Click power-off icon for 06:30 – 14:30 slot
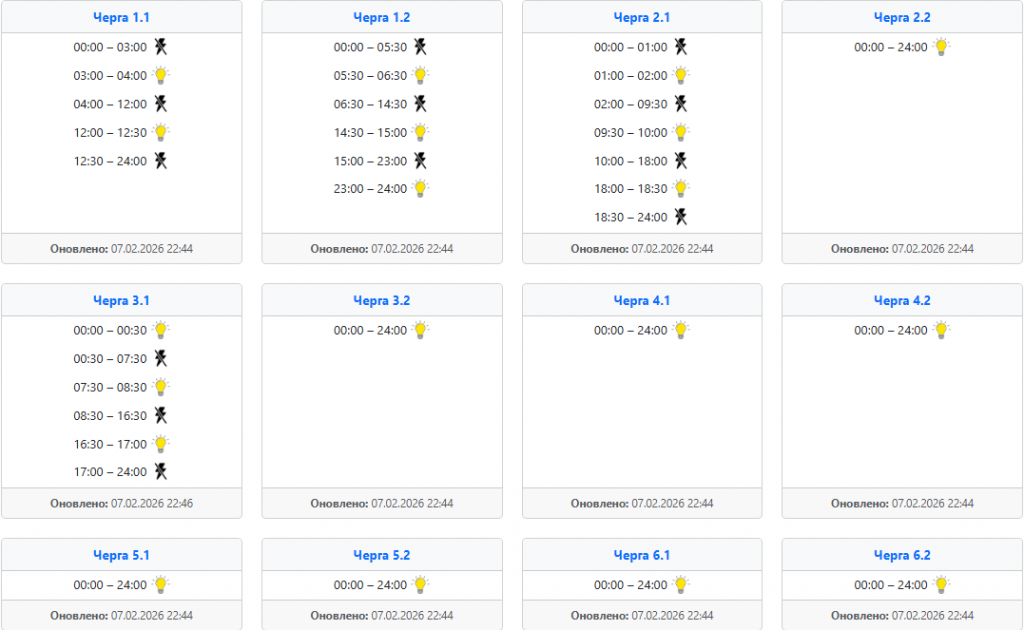Screen dimensions: 1024x630 point(421,104)
